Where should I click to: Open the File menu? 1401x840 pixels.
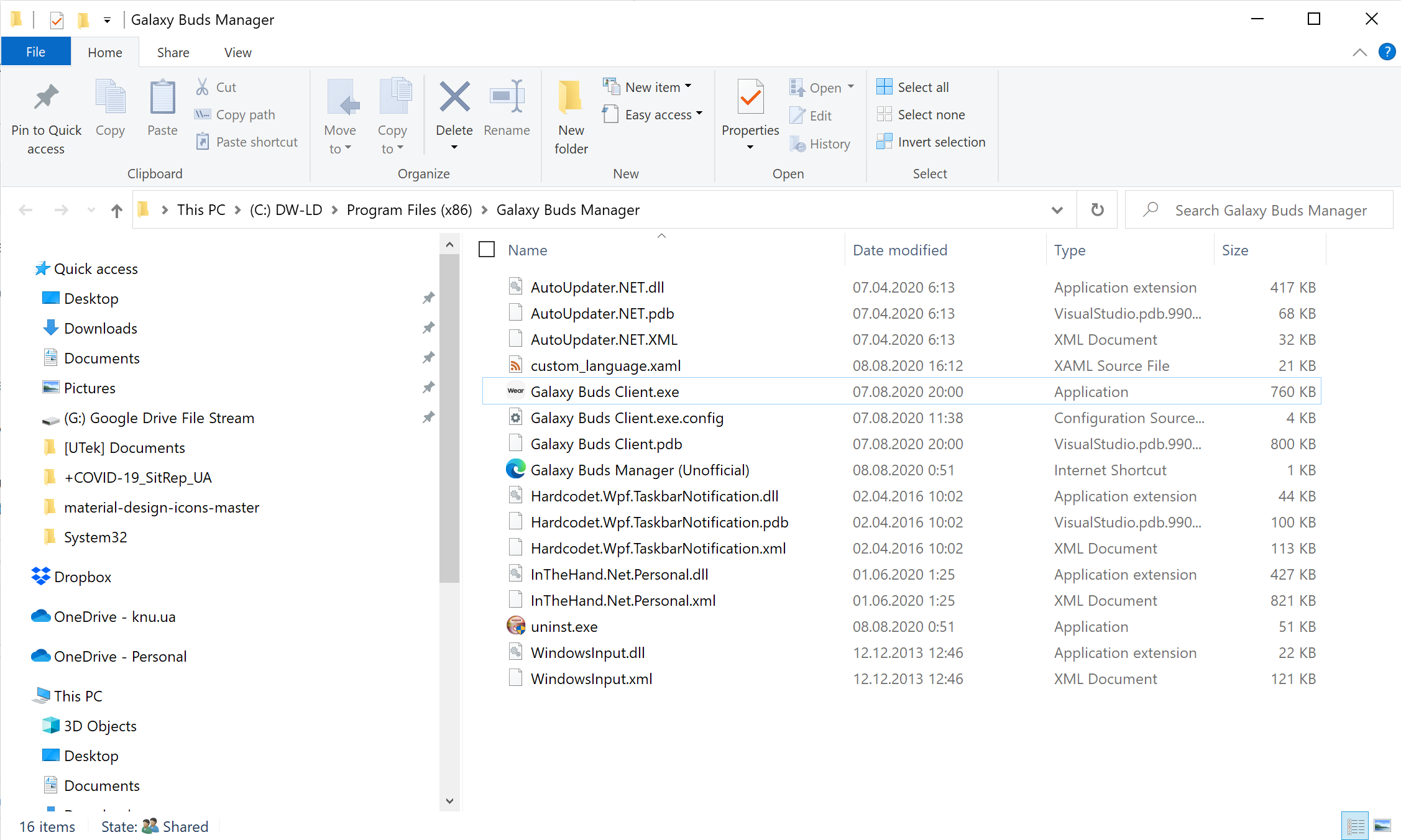coord(35,52)
